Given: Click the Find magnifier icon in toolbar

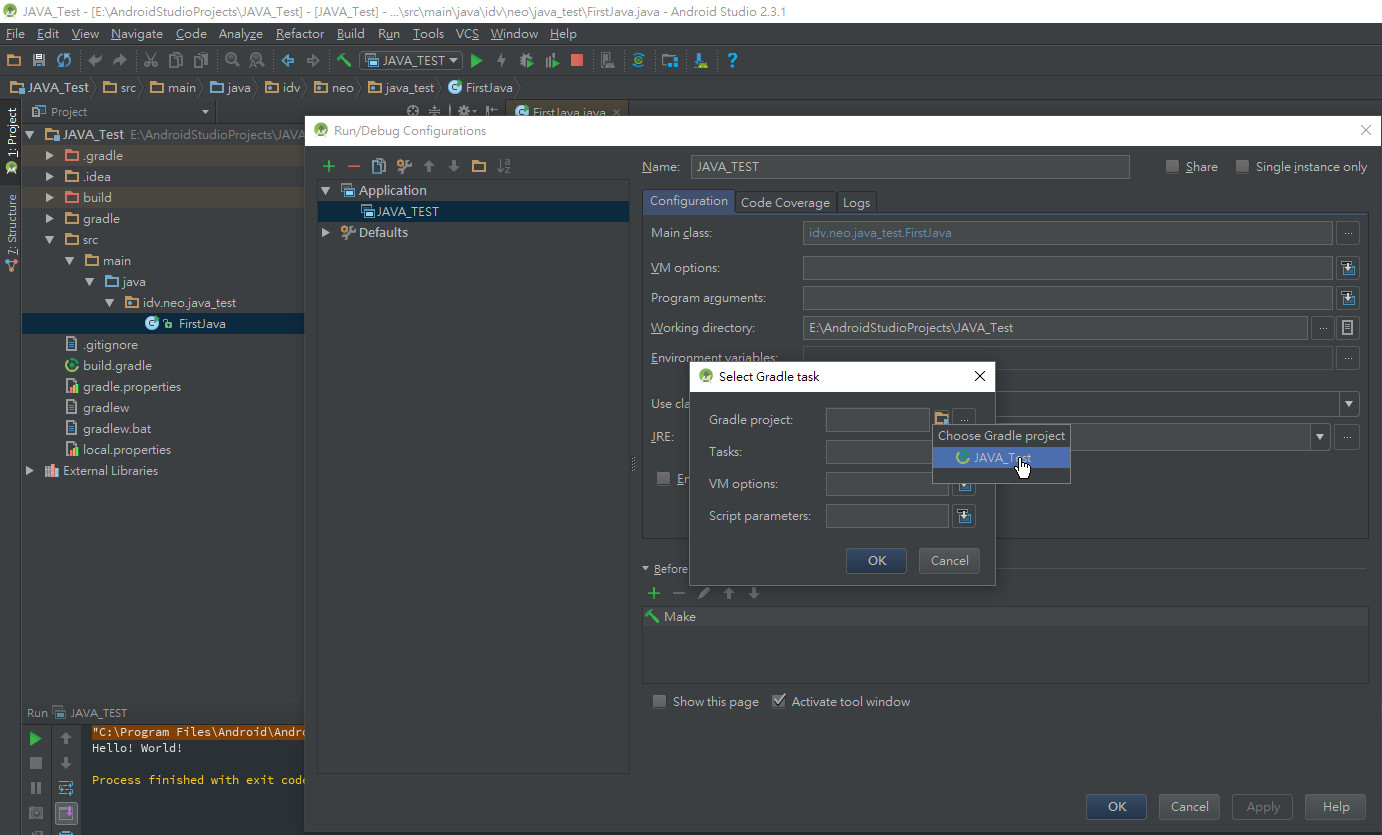Looking at the screenshot, I should (x=232, y=60).
